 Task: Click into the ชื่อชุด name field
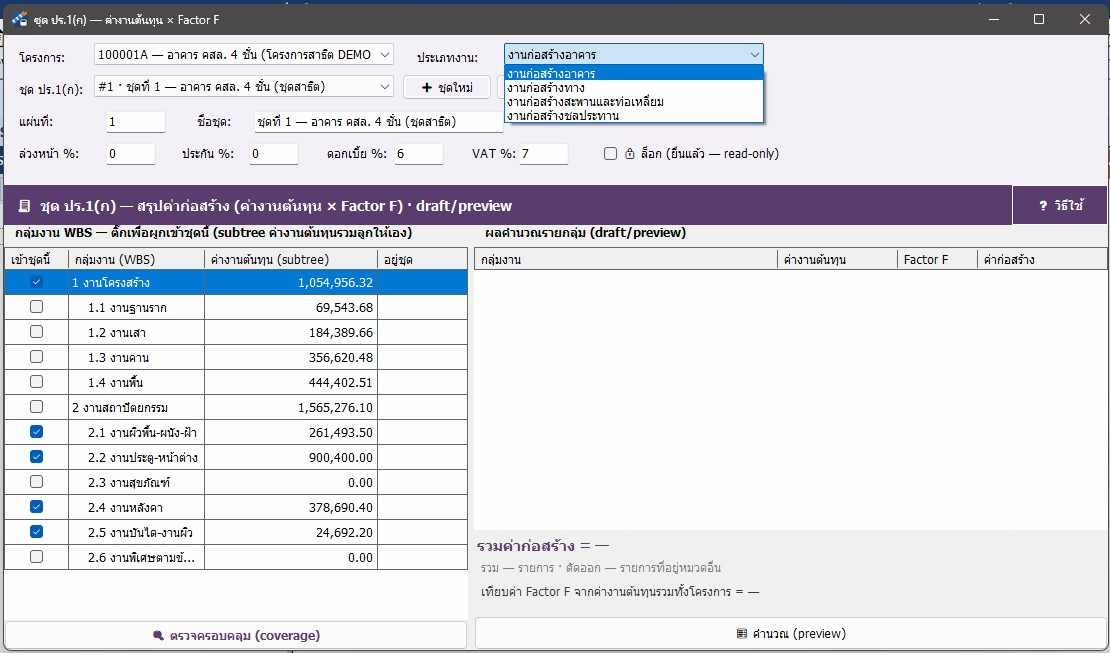point(378,122)
